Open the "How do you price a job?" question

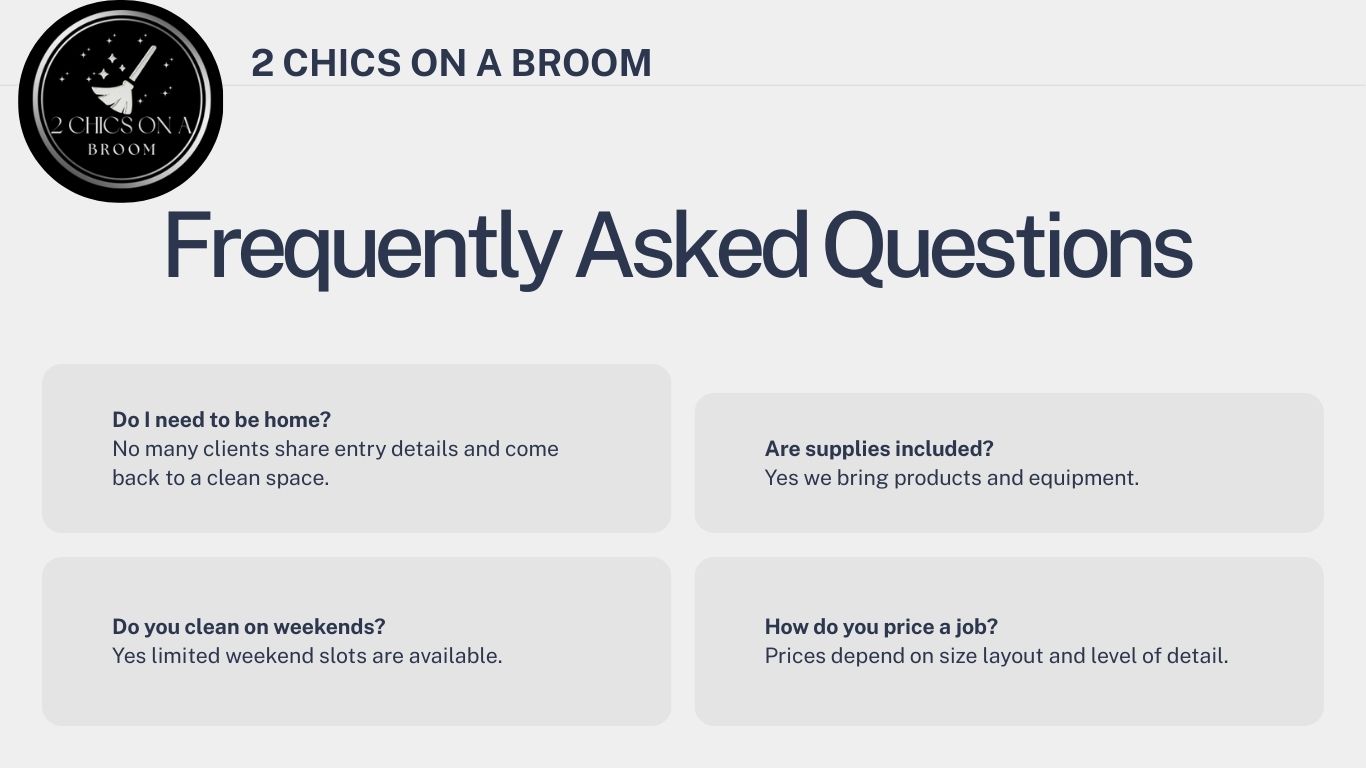881,627
